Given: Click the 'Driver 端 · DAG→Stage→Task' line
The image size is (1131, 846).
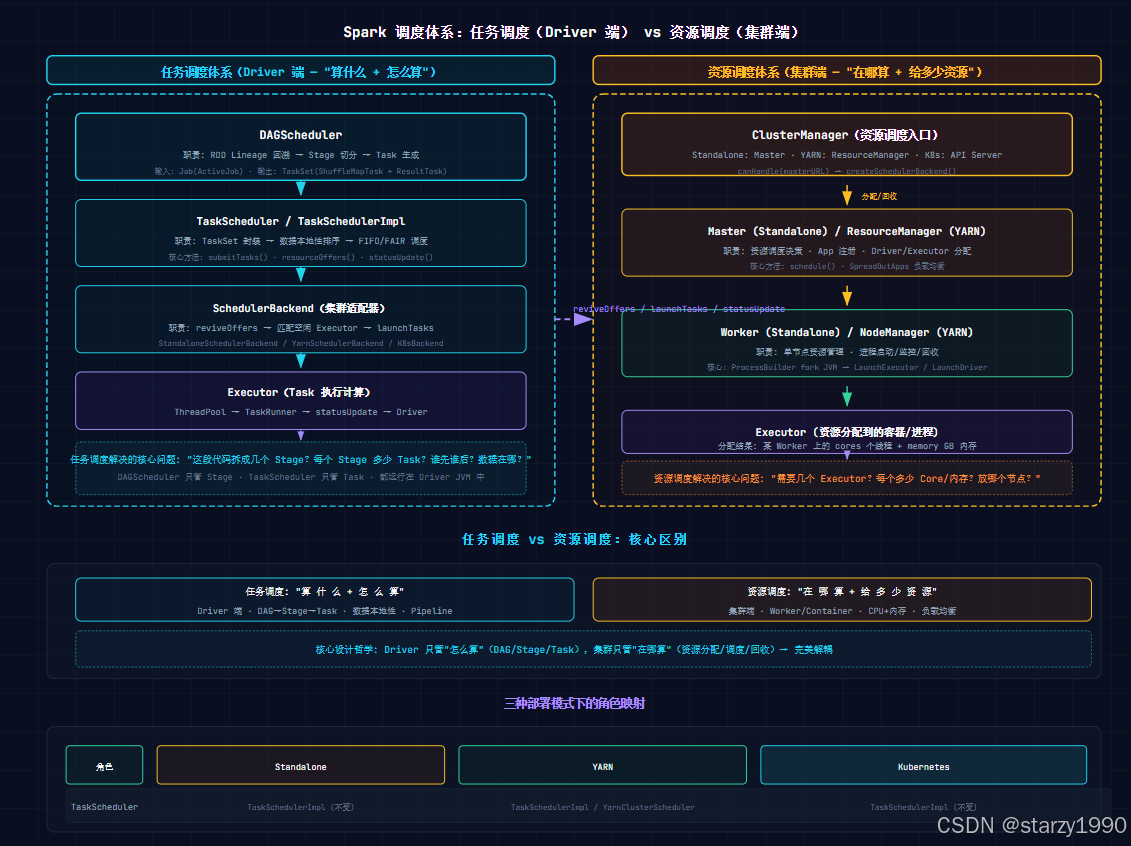Looking at the screenshot, I should [325, 611].
